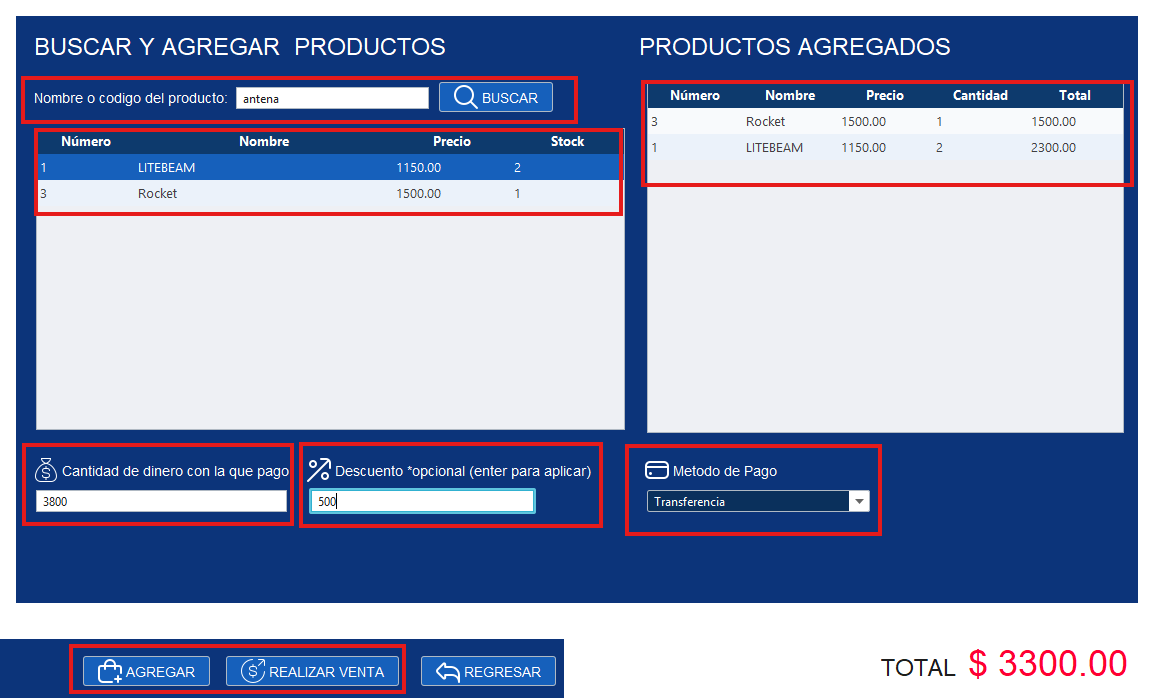Click the REGRESAR button
Screen dimensions: 1174x698
[x=488, y=671]
